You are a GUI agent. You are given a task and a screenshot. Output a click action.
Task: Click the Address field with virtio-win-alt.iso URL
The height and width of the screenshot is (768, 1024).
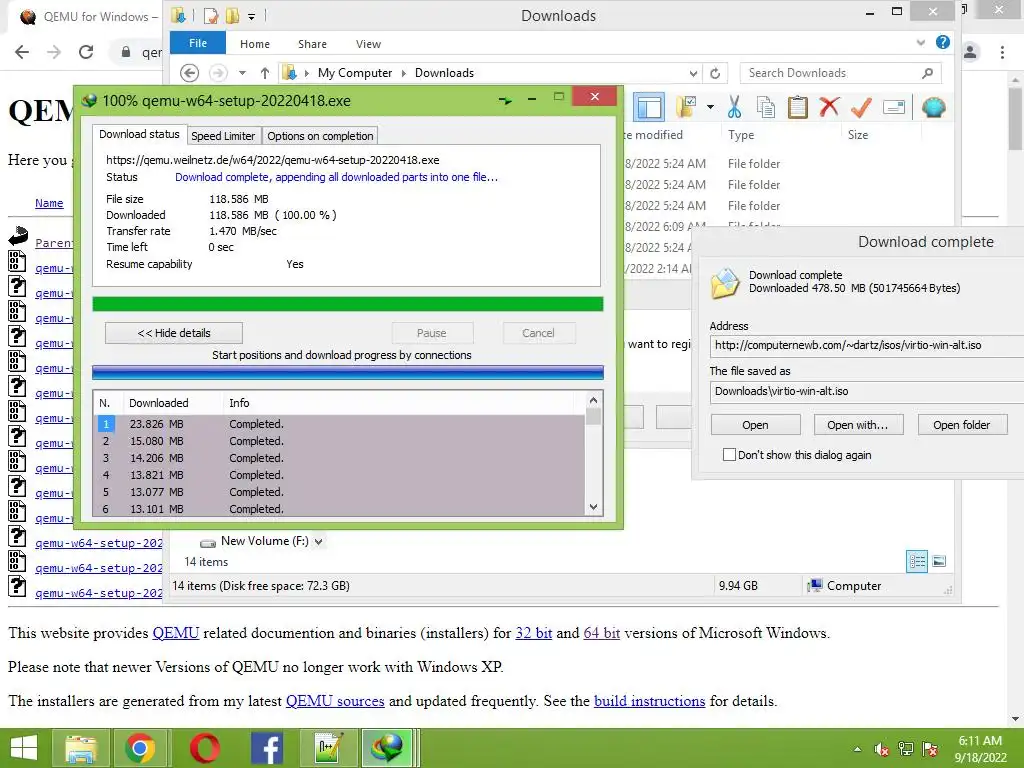[x=867, y=345]
